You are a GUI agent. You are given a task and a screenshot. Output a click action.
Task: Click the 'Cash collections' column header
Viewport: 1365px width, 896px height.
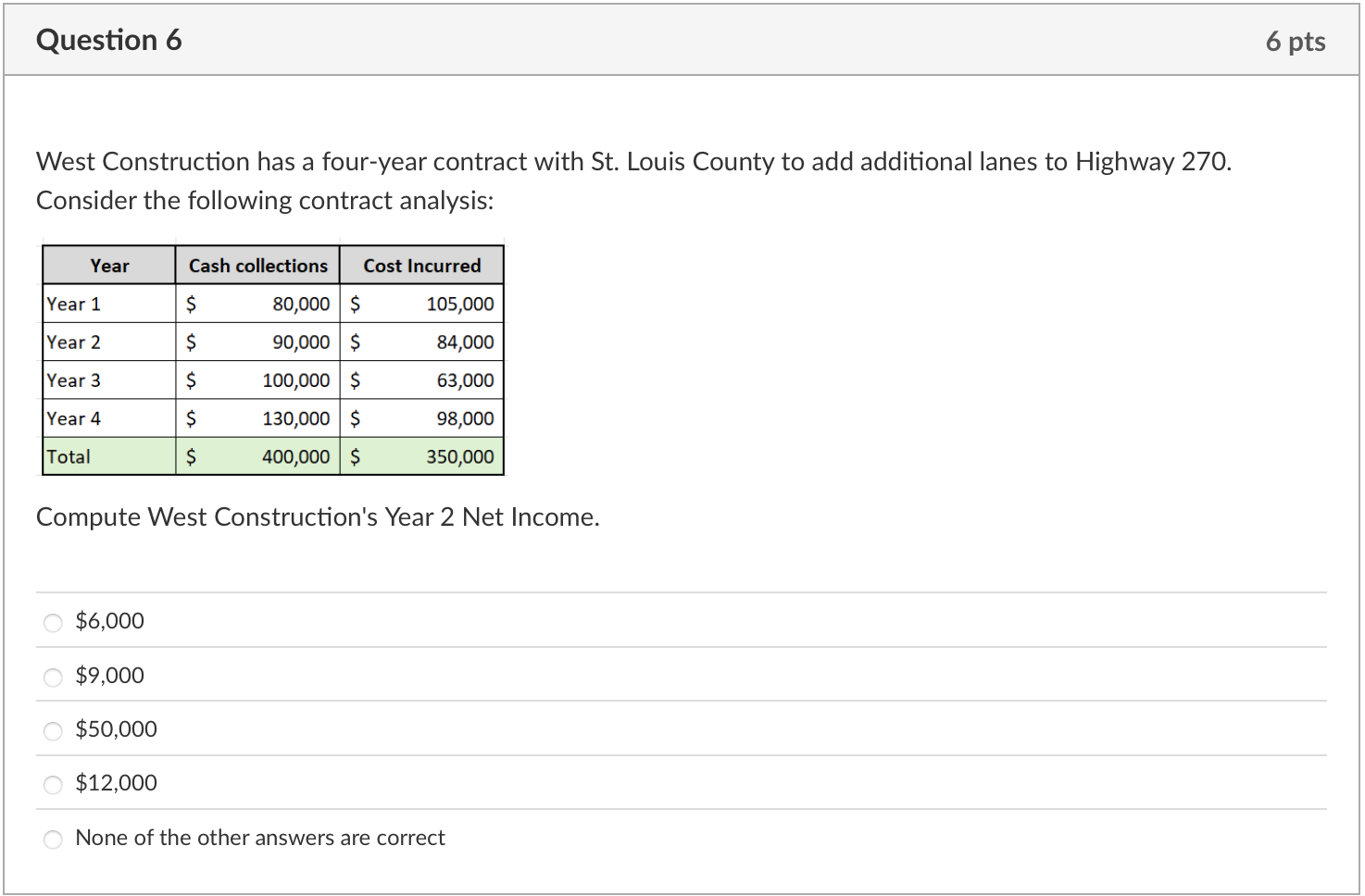tap(258, 266)
